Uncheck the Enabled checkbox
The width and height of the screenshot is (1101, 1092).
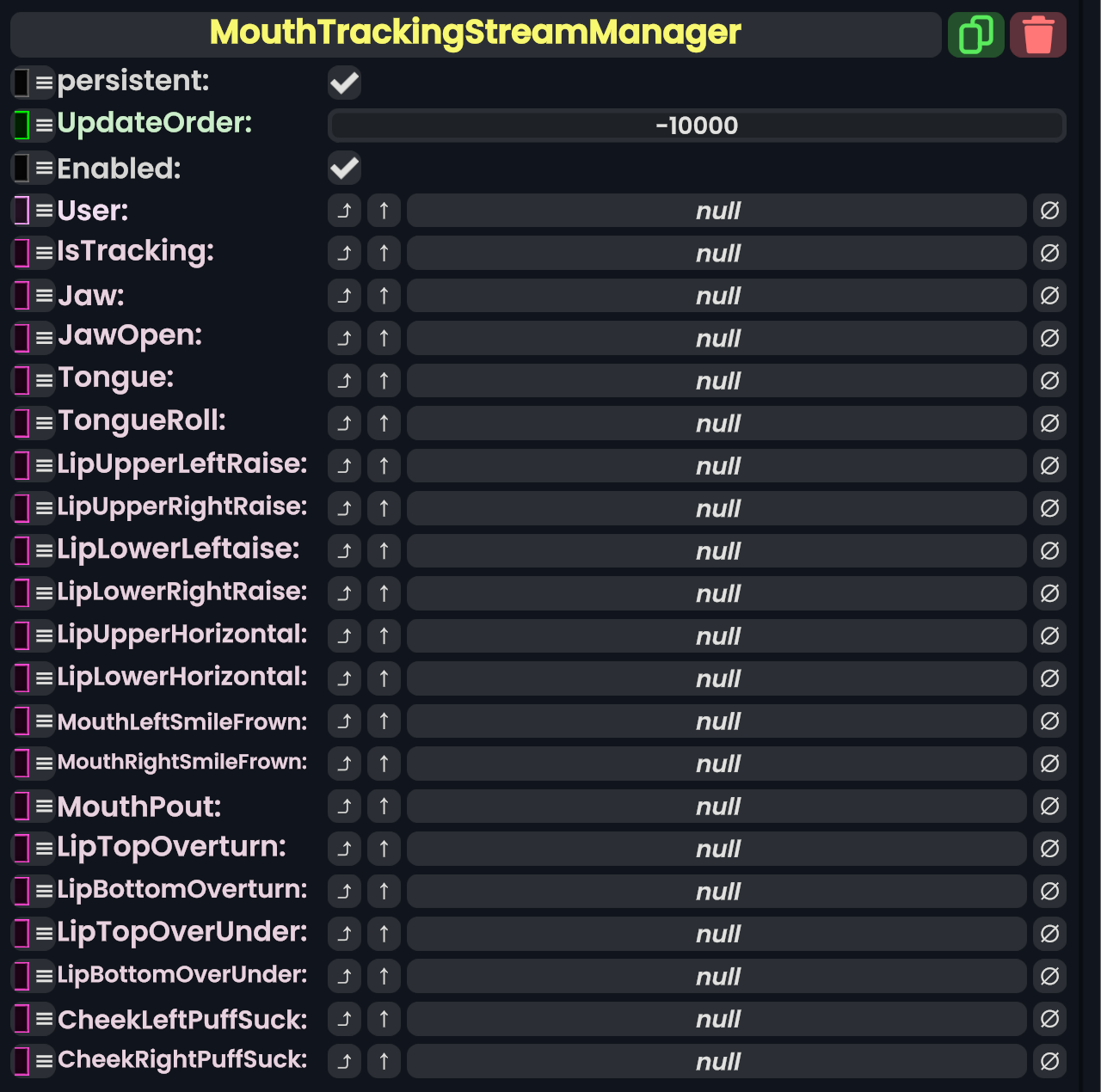click(344, 169)
